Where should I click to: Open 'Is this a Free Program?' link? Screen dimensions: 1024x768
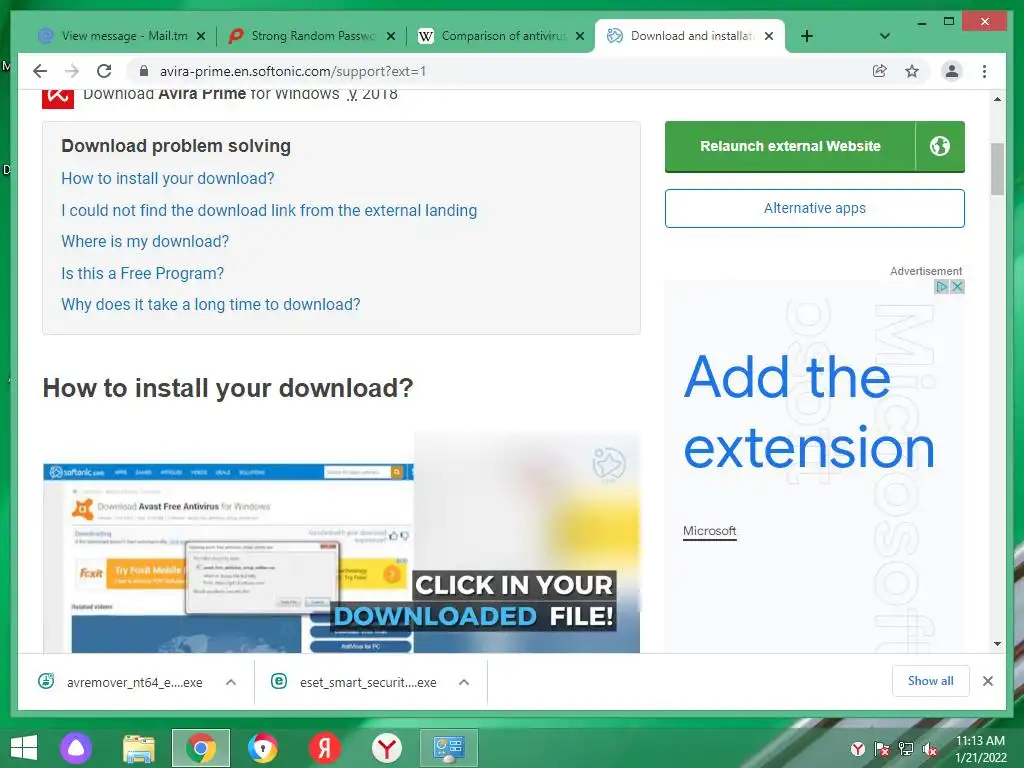(142, 273)
